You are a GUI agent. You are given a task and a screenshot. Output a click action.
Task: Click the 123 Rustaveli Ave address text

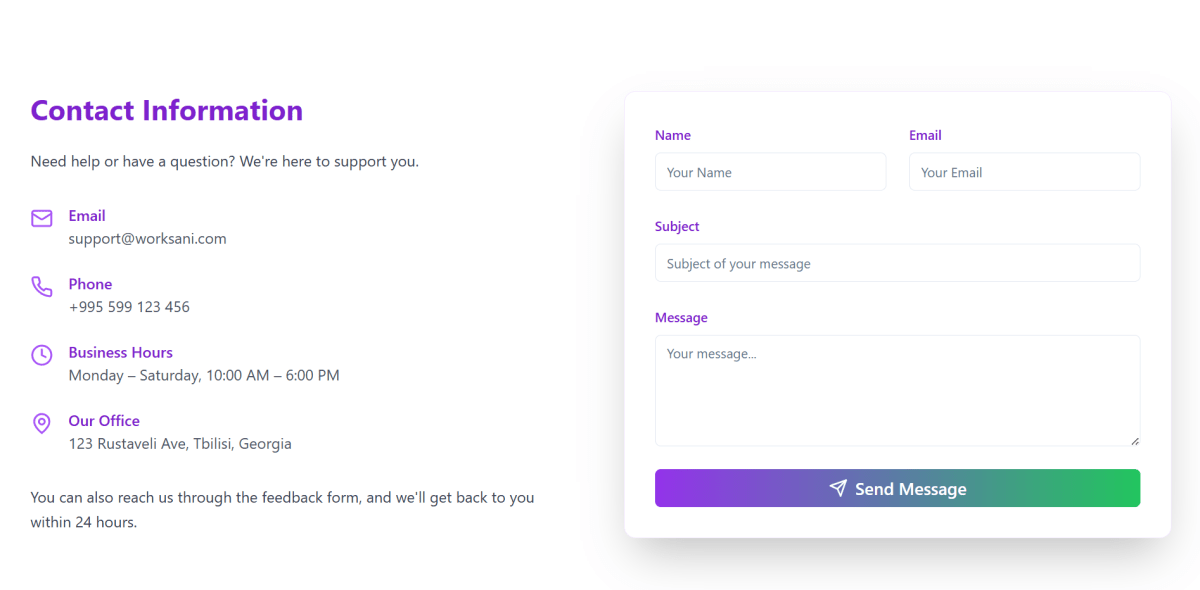180,444
